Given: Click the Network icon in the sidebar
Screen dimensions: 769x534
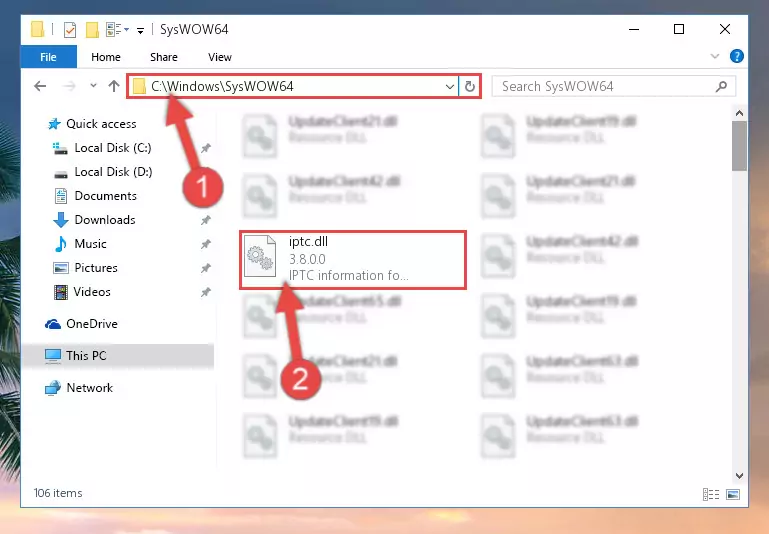Looking at the screenshot, I should coord(52,388).
